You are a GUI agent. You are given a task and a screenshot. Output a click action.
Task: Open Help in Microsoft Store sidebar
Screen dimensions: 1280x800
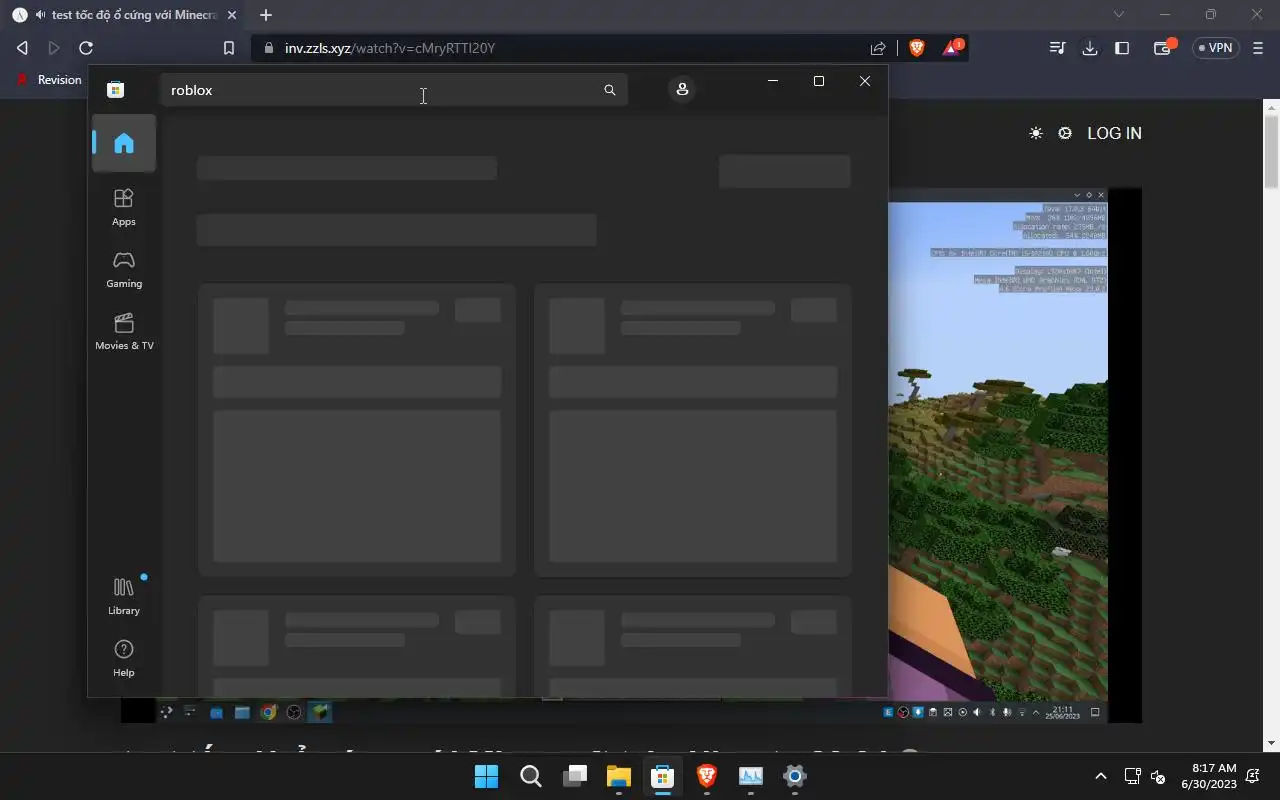pos(124,658)
